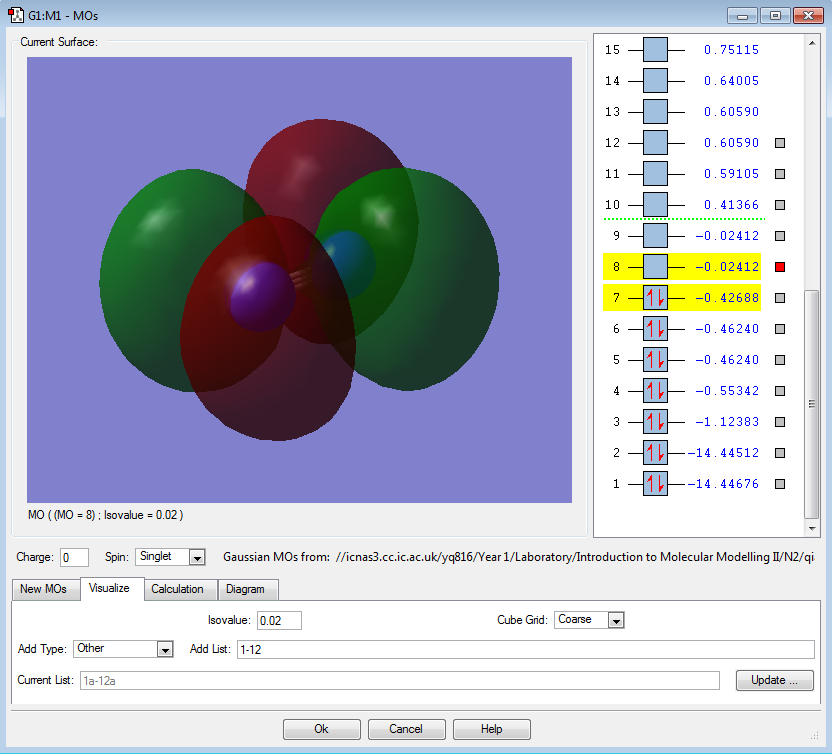Toggle the red surface marker beside MO 8
Image resolution: width=832 pixels, height=754 pixels.
coord(780,267)
